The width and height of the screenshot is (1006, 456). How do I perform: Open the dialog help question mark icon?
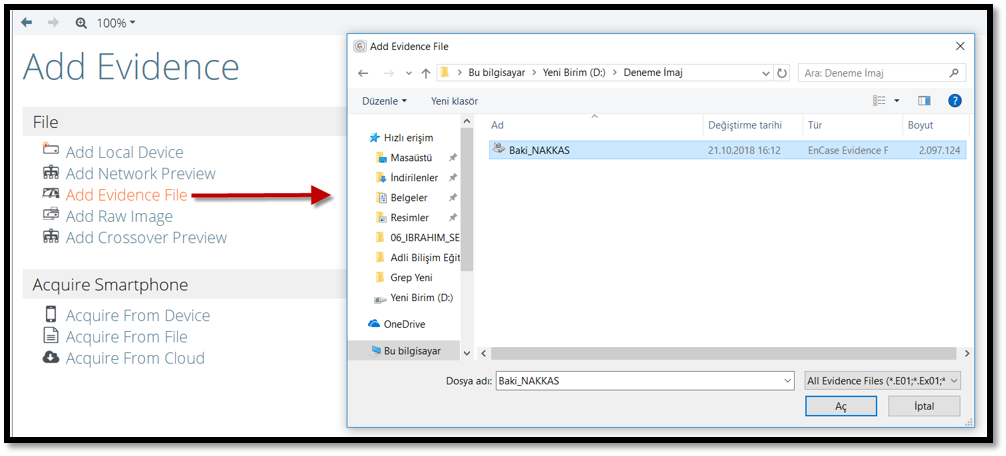point(954,101)
